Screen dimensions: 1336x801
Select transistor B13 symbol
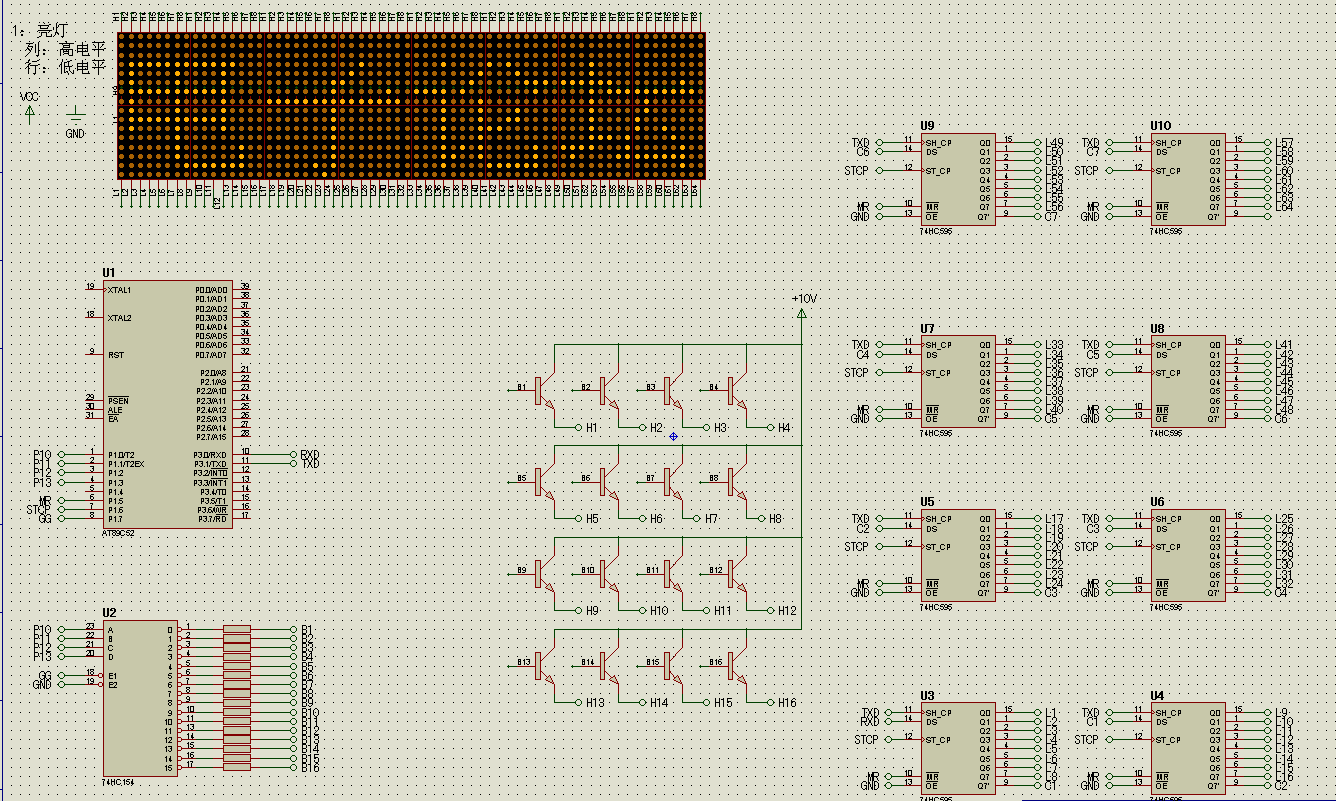[544, 666]
